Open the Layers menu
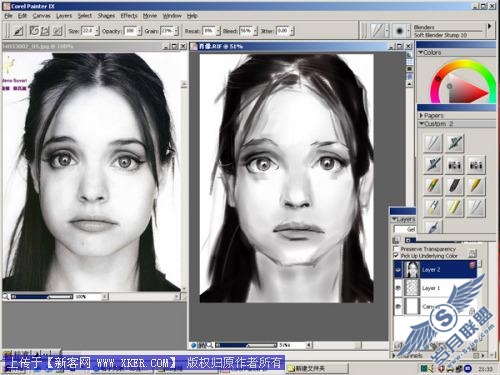Viewport: 500px width, 375px height. [x=64, y=16]
